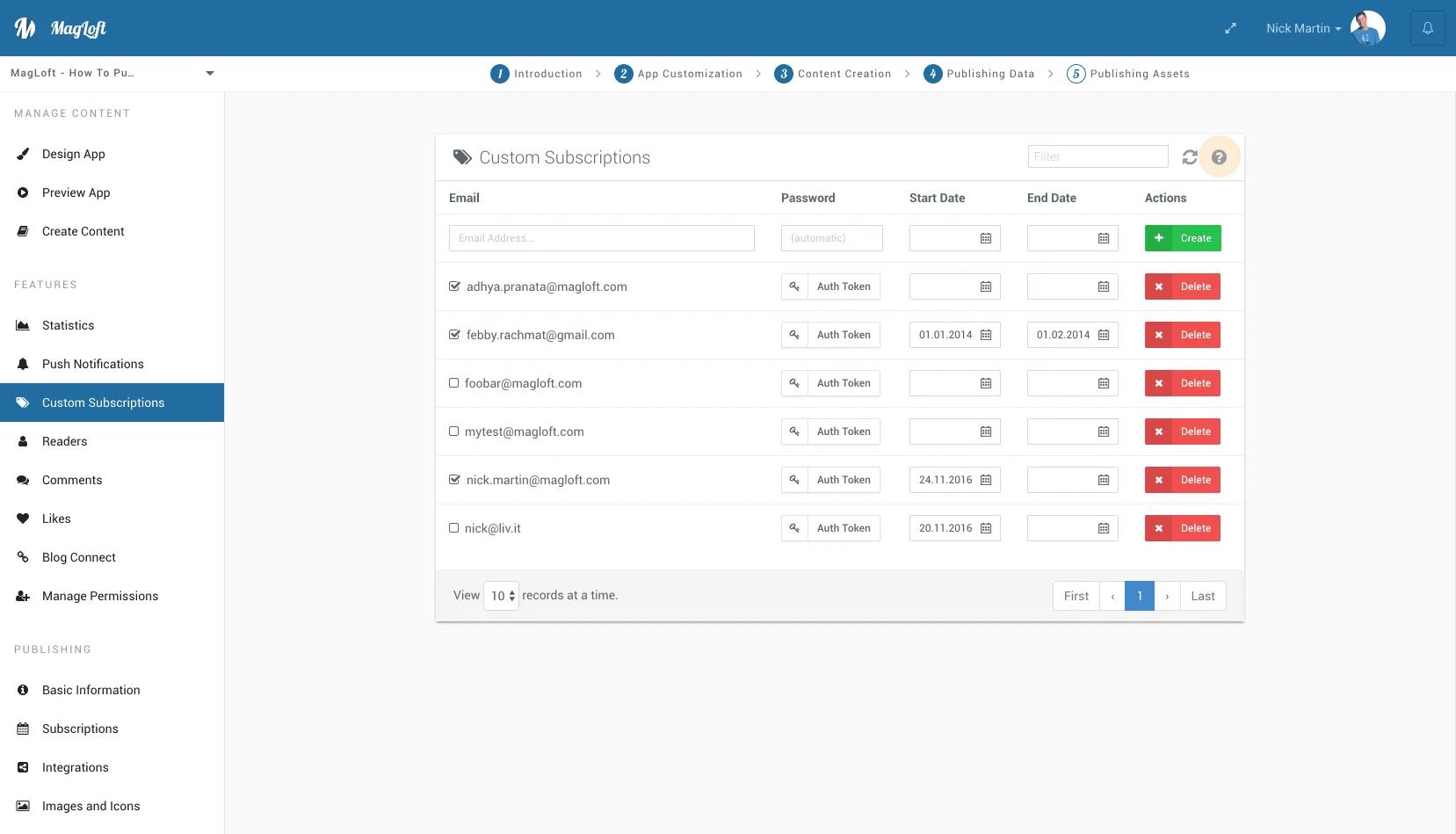This screenshot has width=1456, height=834.
Task: Go to Push Notifications in sidebar
Action: (92, 364)
